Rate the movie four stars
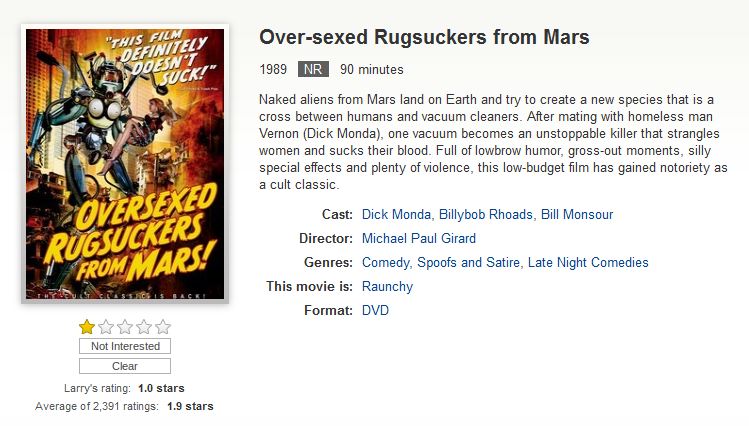Image resolution: width=749 pixels, height=426 pixels. pos(144,327)
